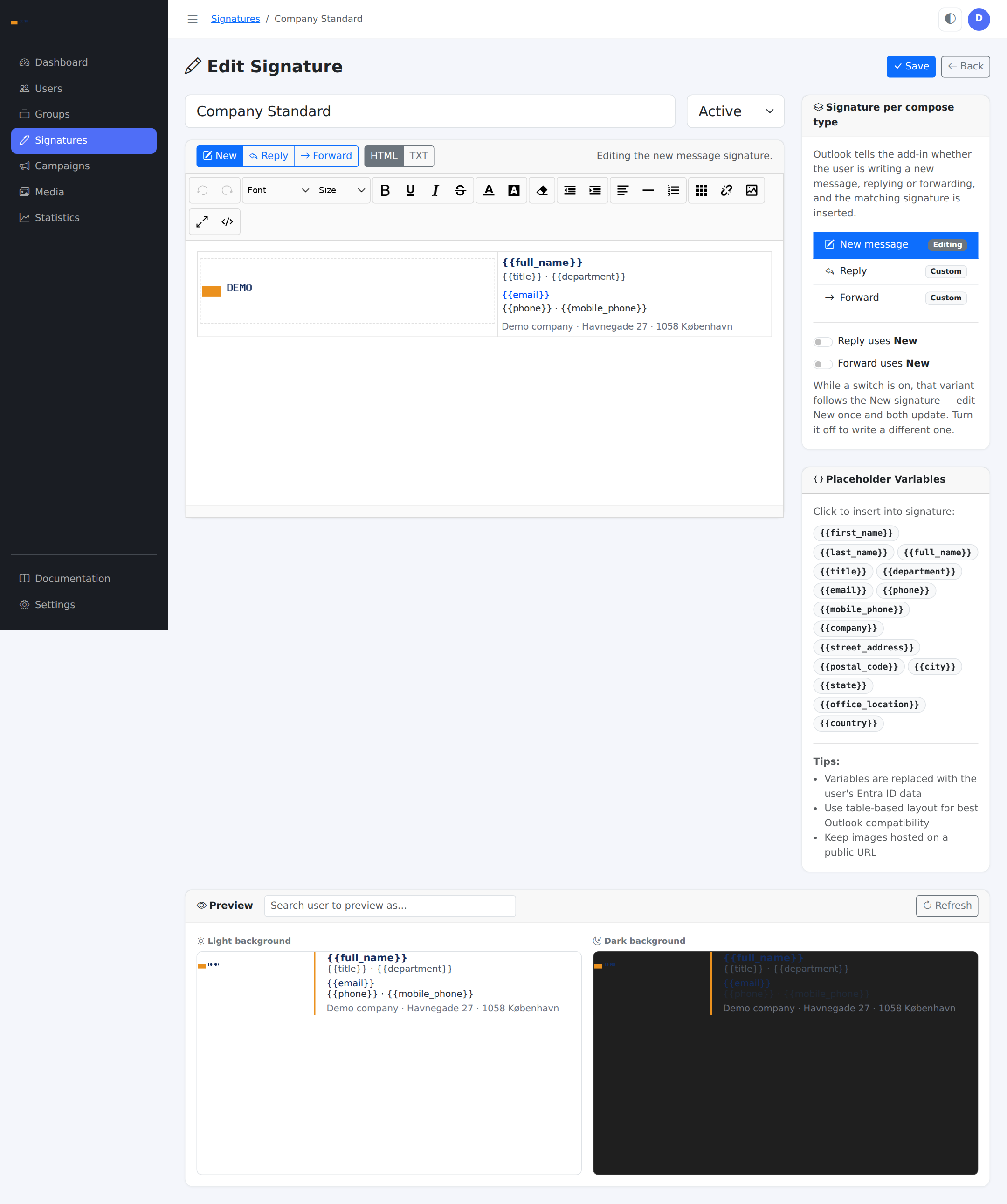The width and height of the screenshot is (1007, 1204).
Task: Open the Active status dropdown
Action: coord(735,111)
